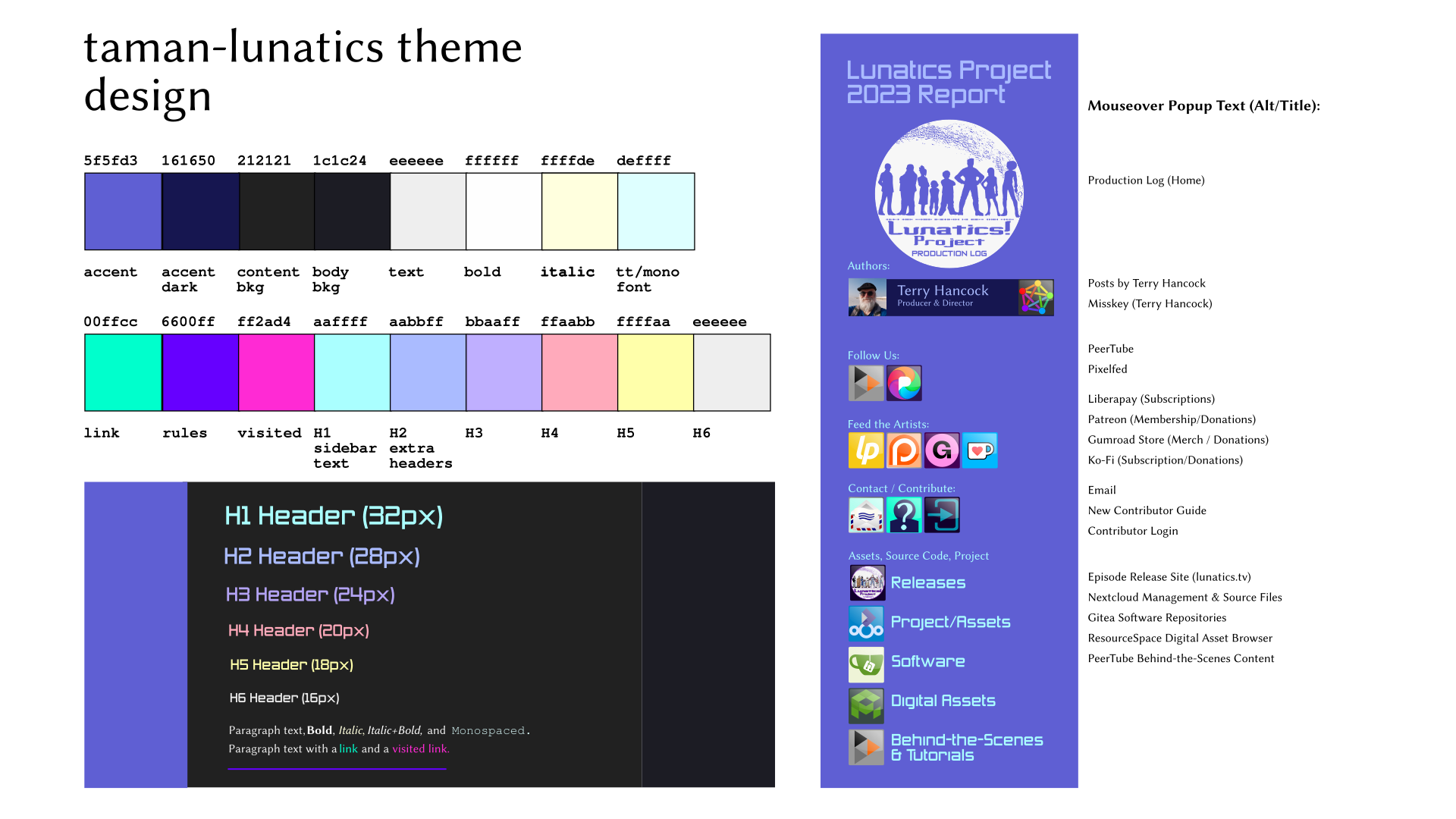Click the Liberapay yellow lp icon
Screen dimensions: 1456x819
pos(866,450)
